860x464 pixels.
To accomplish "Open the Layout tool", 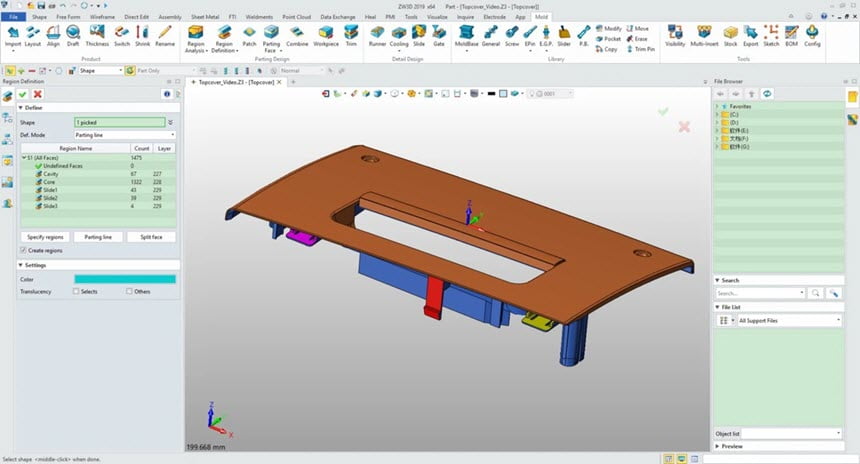I will click(33, 37).
